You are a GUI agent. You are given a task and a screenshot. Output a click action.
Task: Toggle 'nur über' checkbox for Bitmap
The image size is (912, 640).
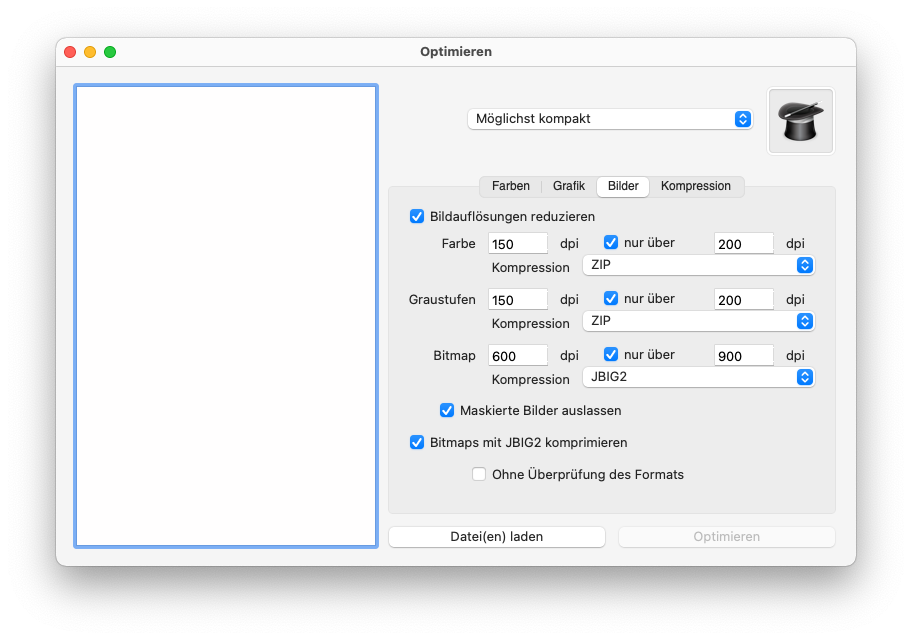(x=611, y=355)
